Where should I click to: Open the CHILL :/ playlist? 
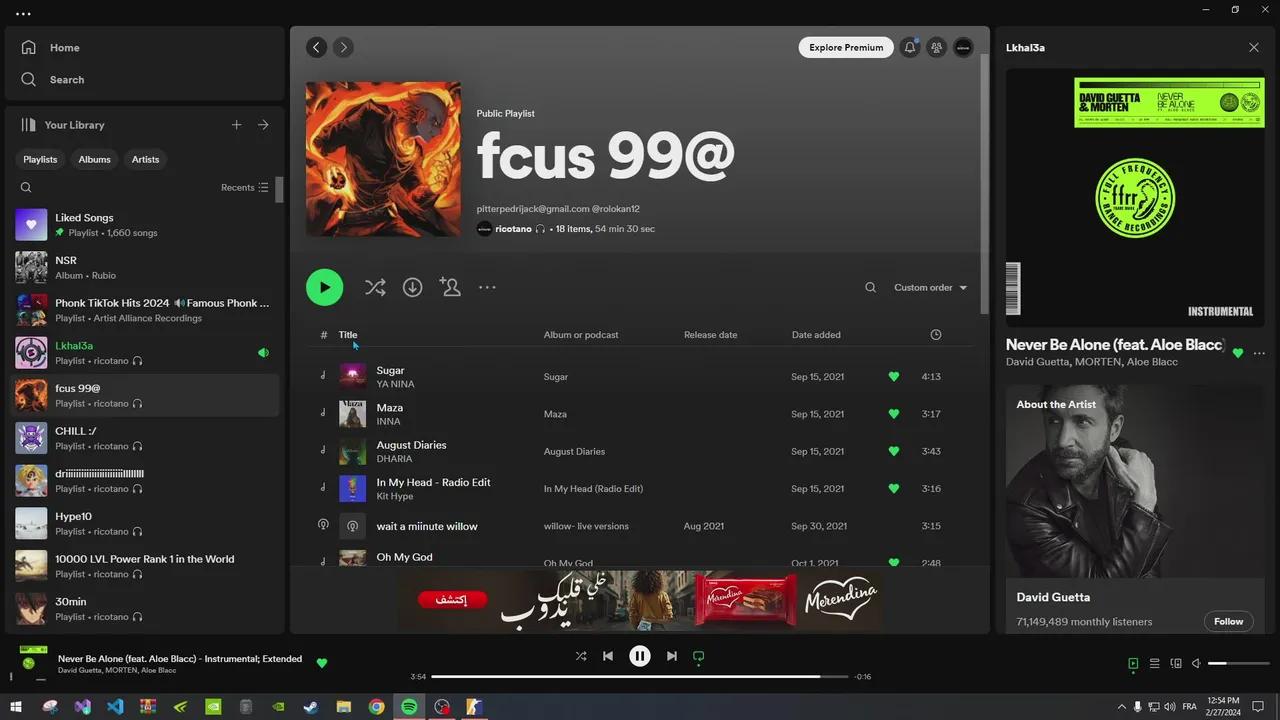145,438
